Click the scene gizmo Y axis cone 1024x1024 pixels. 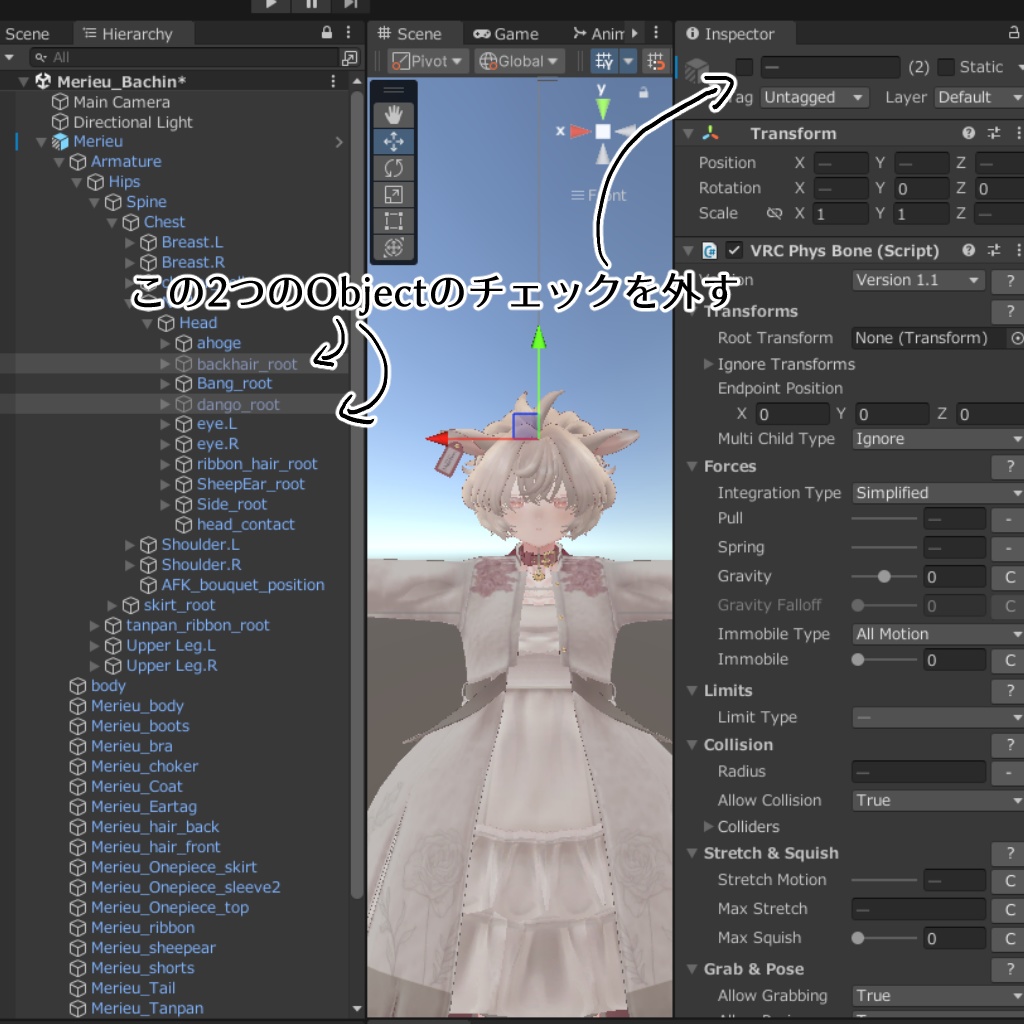point(602,108)
